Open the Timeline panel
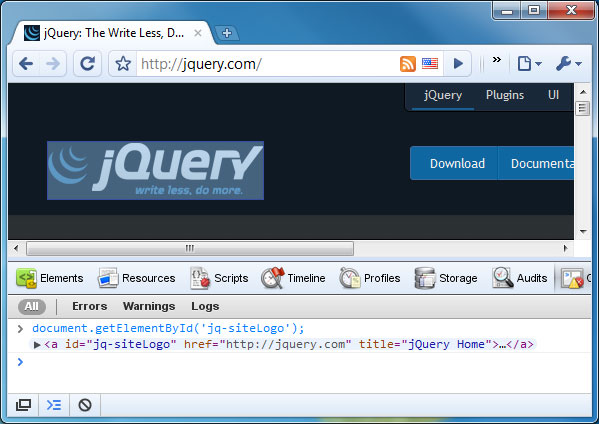599x424 pixels. (293, 278)
